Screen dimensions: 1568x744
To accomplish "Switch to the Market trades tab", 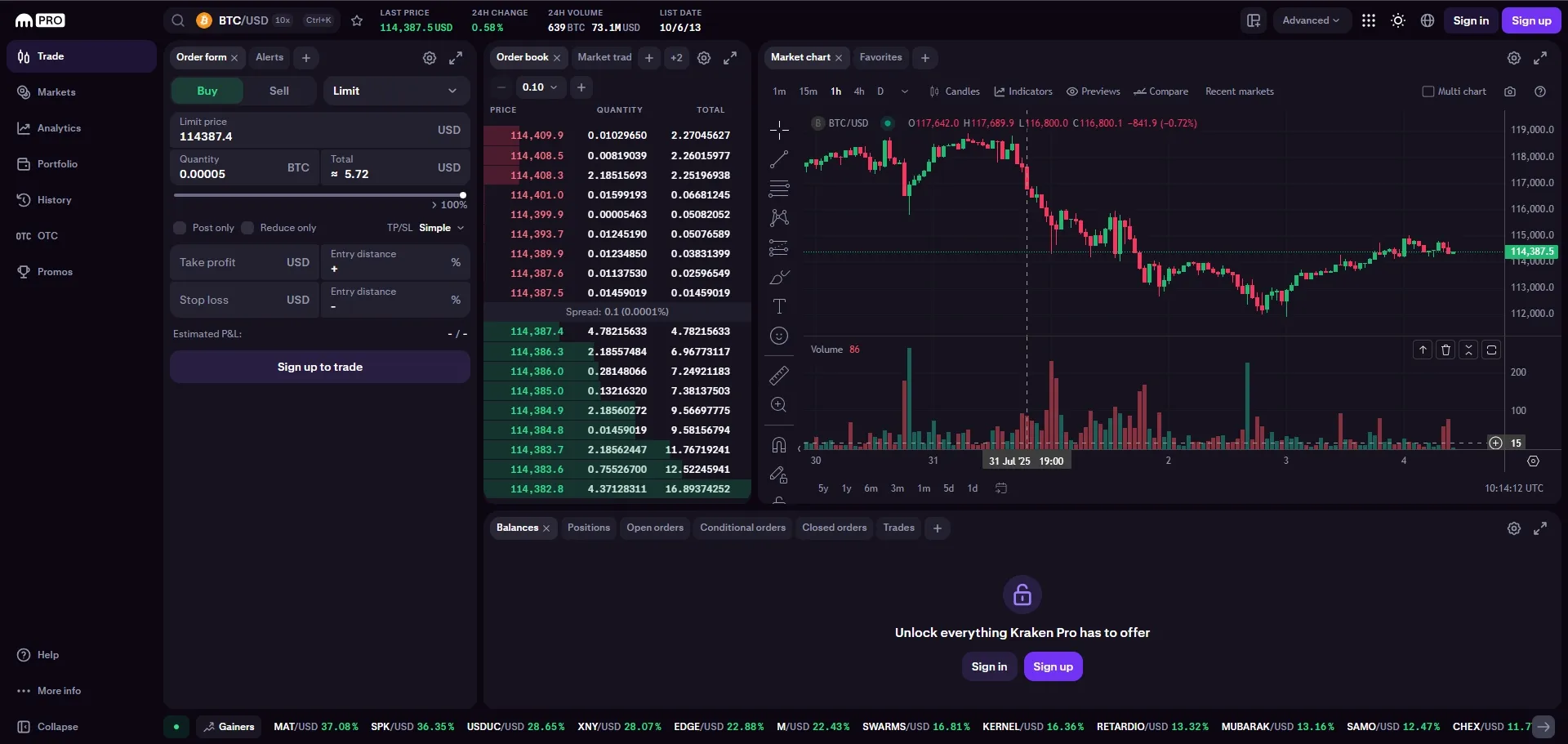I will coord(604,57).
